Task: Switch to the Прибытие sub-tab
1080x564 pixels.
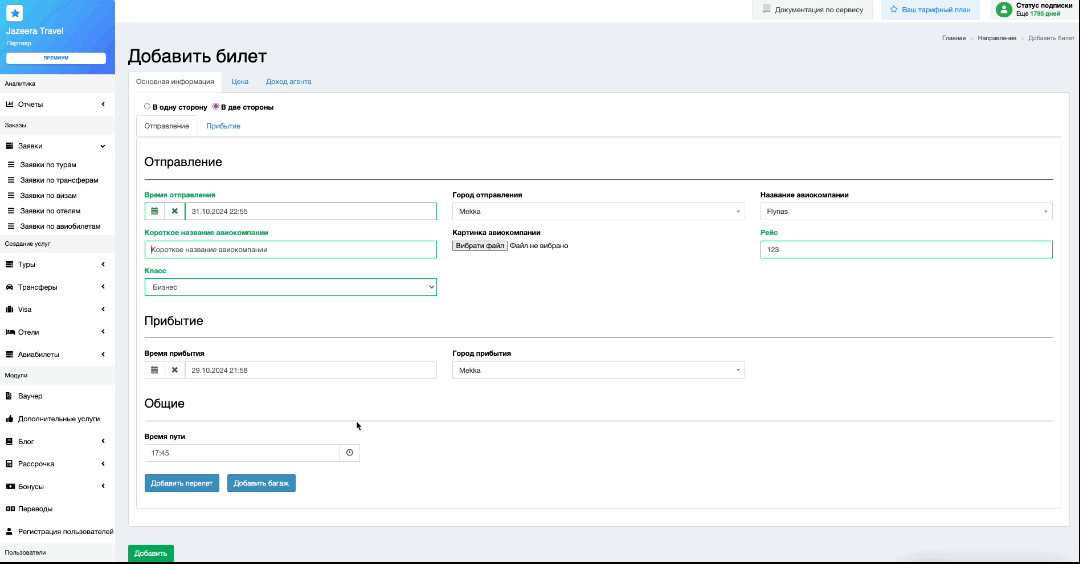Action: (223, 126)
